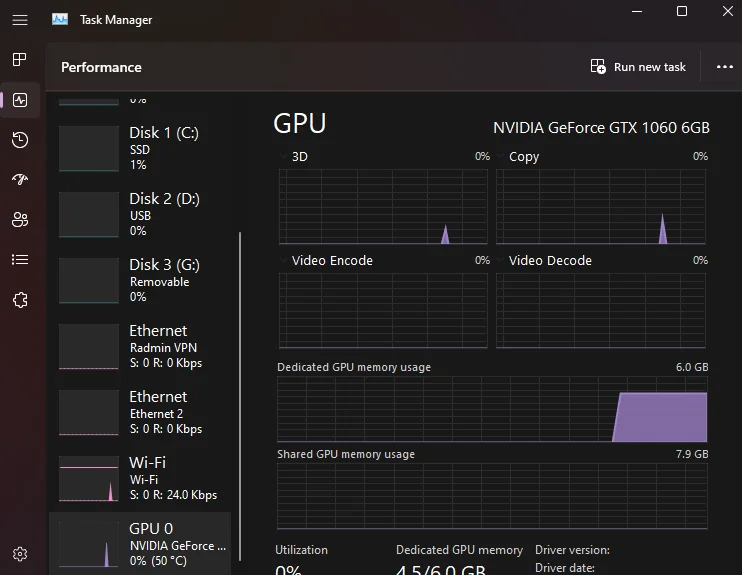Image resolution: width=742 pixels, height=575 pixels.
Task: Select Ethernet 2 adapter entry
Action: point(140,412)
